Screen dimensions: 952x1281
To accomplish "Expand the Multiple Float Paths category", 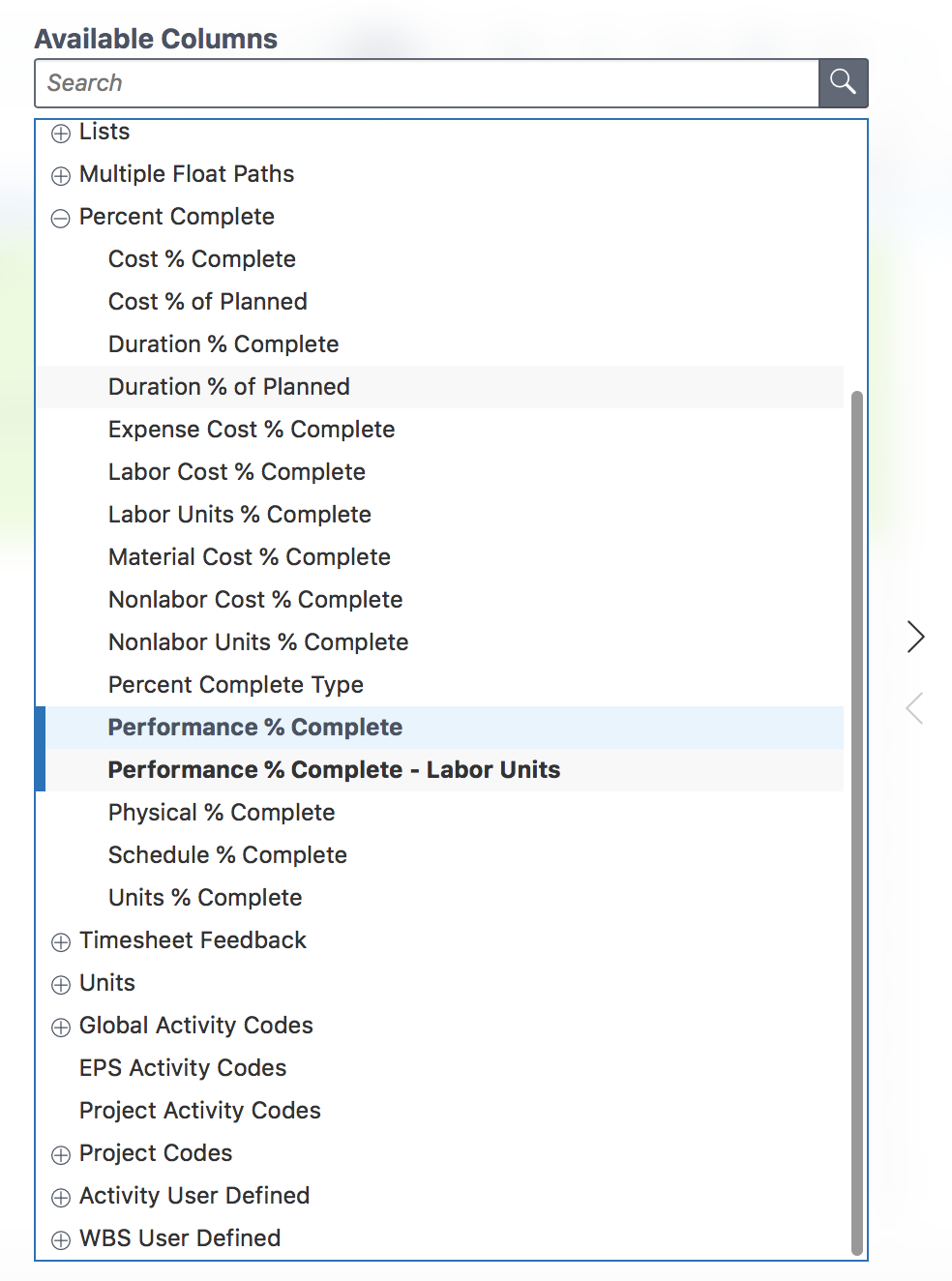I will point(60,176).
